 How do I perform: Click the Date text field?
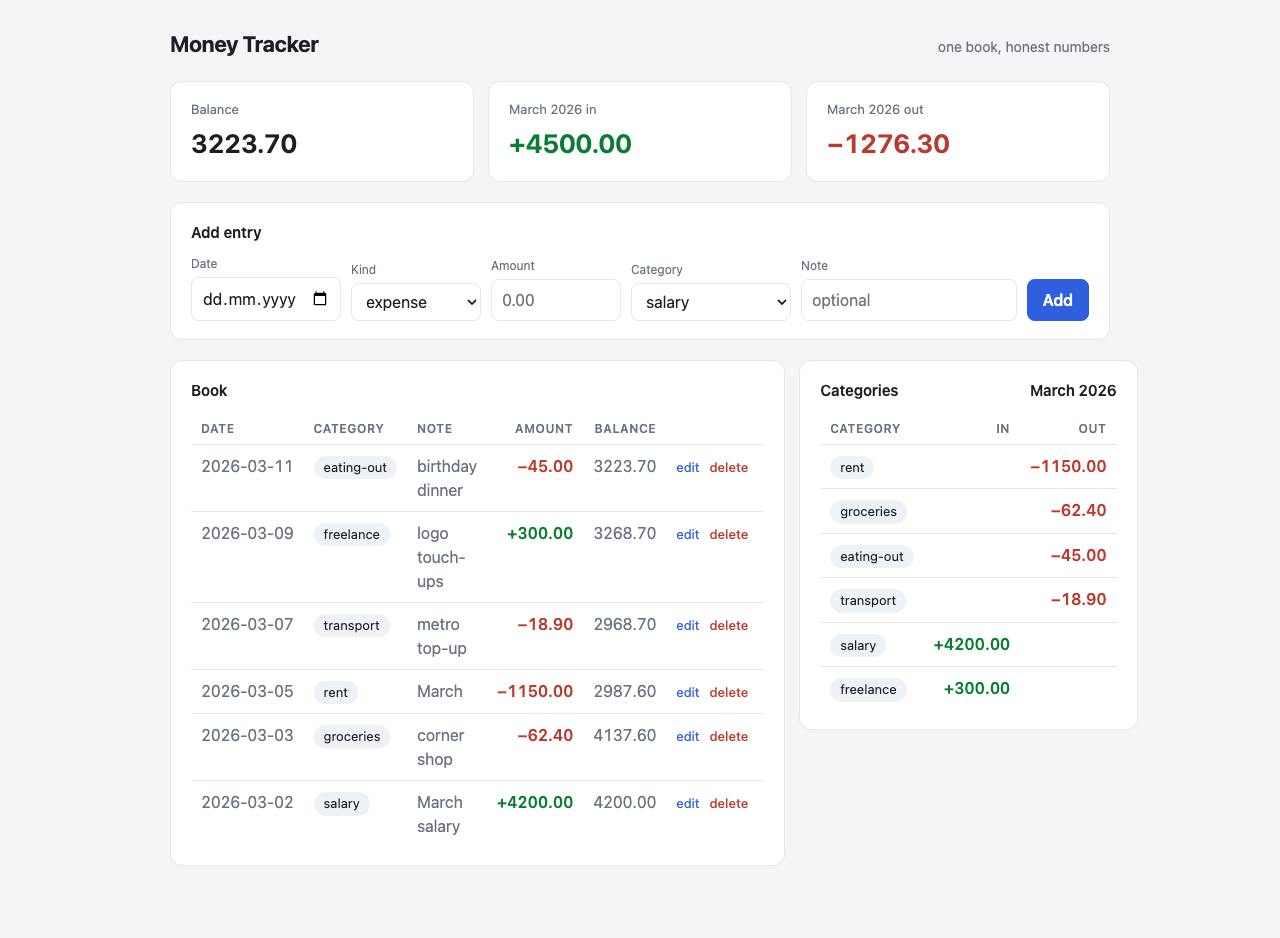pyautogui.click(x=266, y=299)
